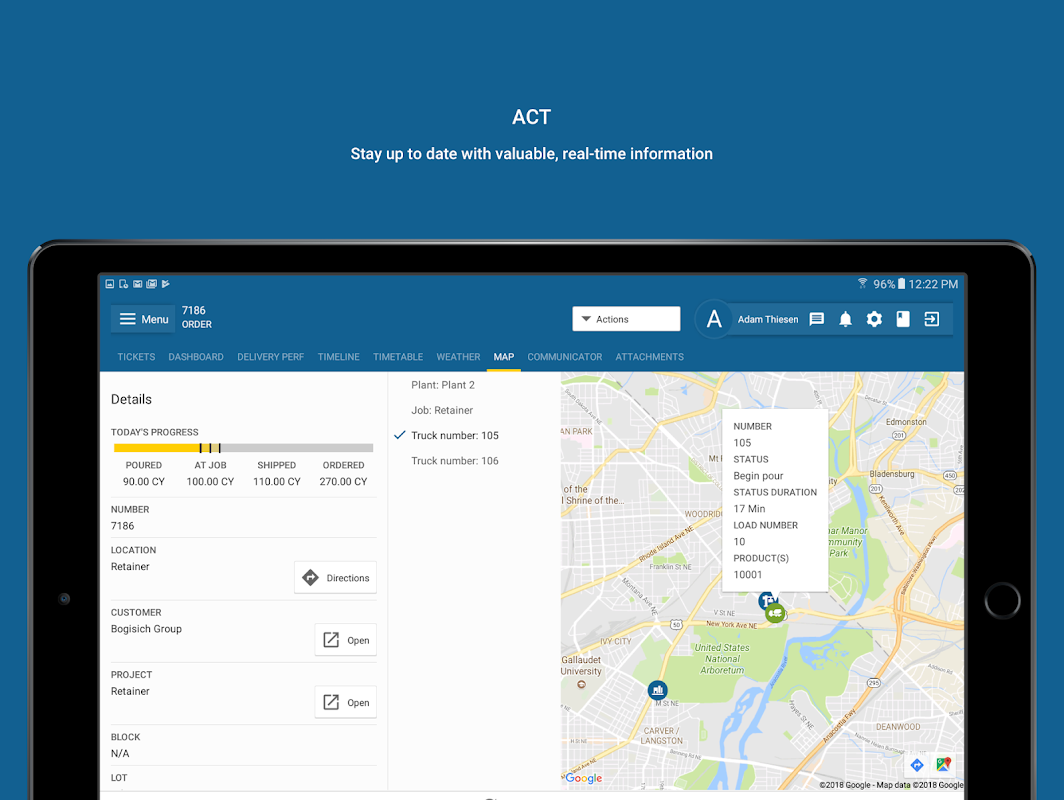Toggle the Truck number: 105 selection
The width and height of the screenshot is (1064, 800).
(x=447, y=436)
